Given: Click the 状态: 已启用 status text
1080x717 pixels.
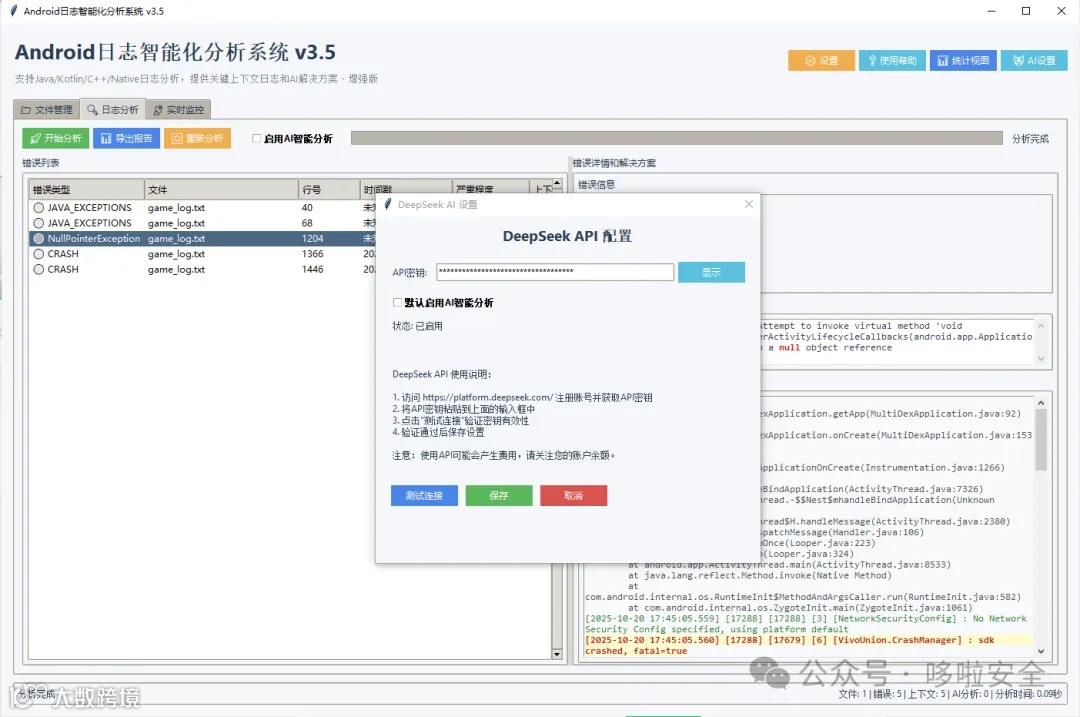Looking at the screenshot, I should (417, 326).
